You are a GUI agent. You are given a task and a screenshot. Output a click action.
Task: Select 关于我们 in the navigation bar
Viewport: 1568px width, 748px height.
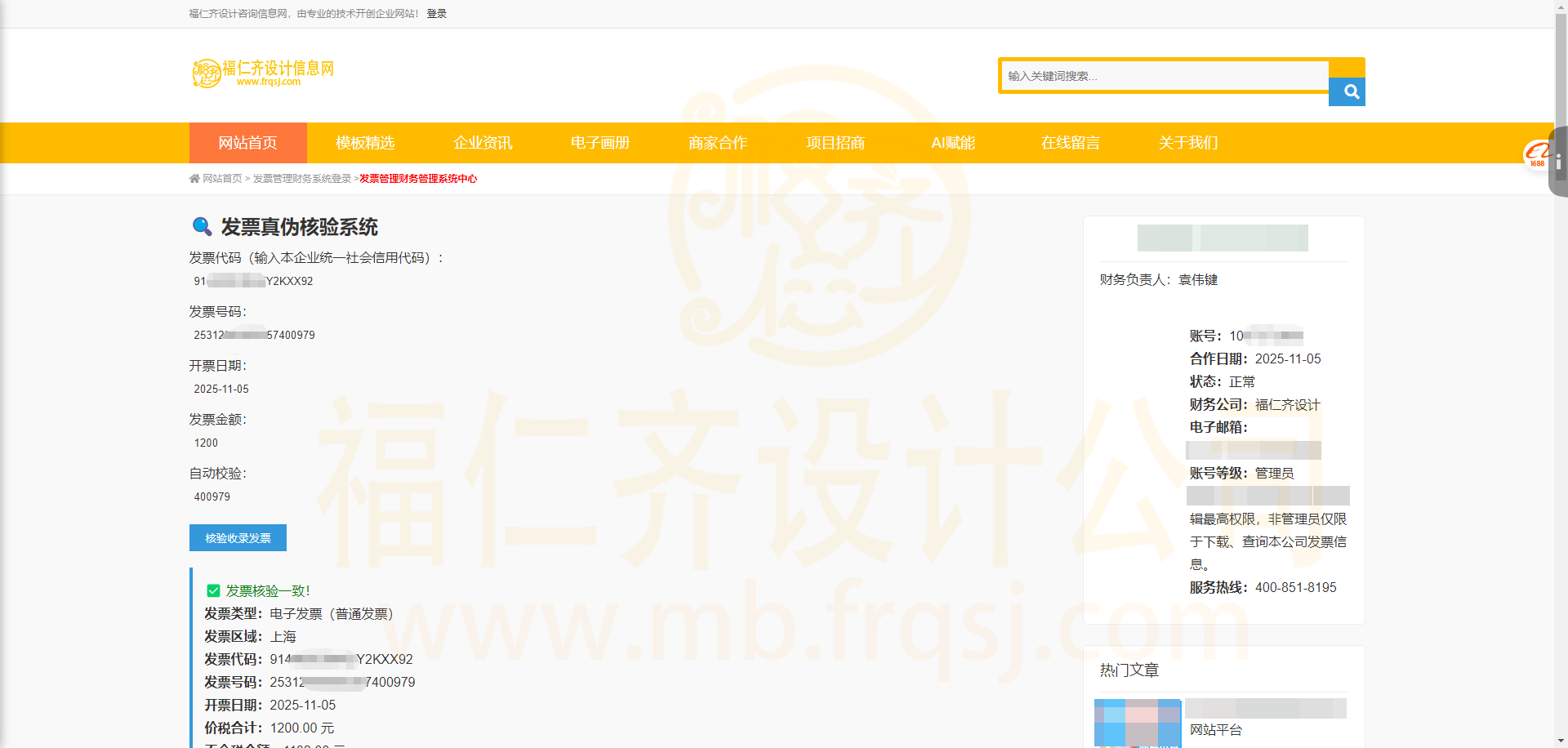click(1188, 142)
